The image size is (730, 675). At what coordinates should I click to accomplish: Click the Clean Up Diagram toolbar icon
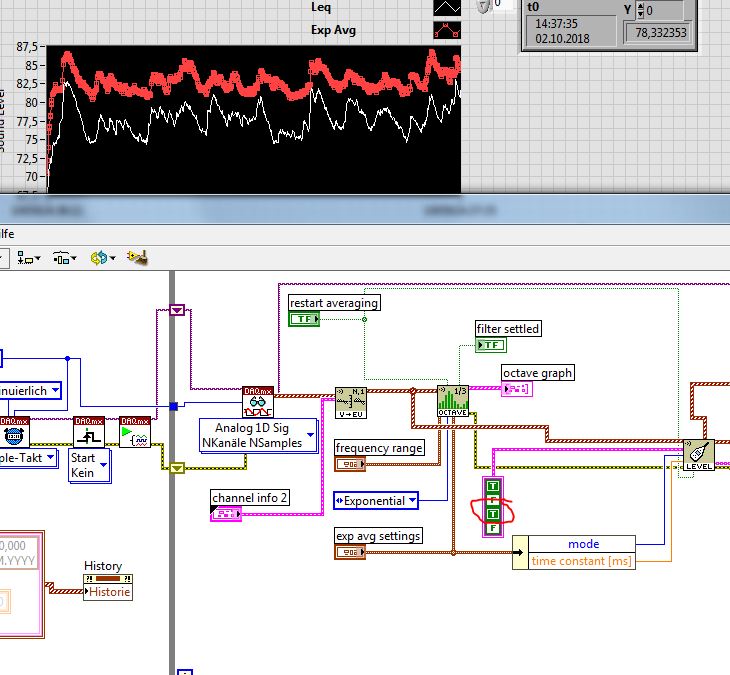click(137, 258)
